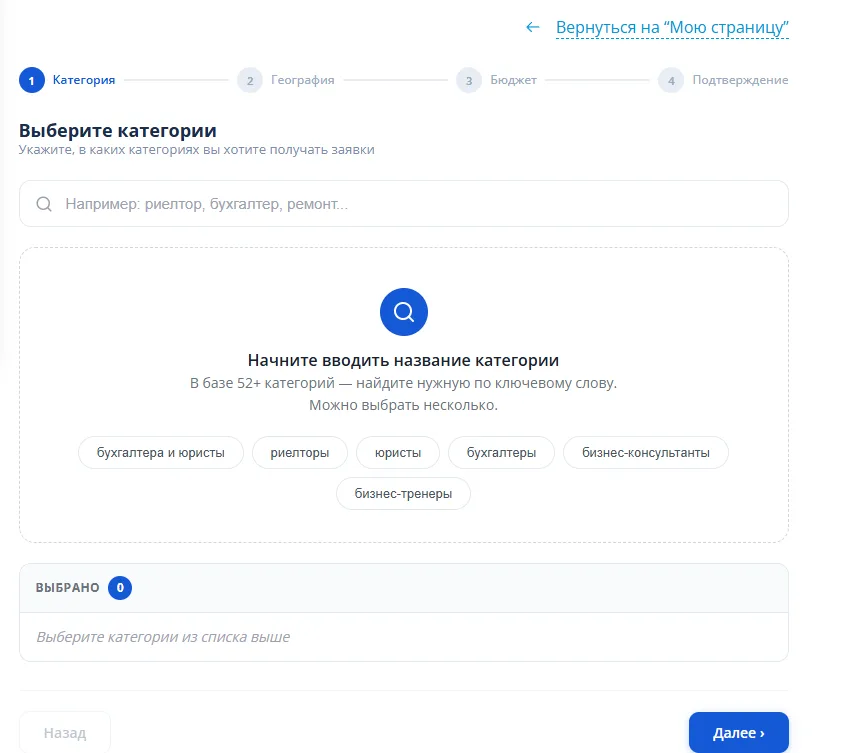Screen dimensions: 855x753
Task: Click the "Категория" step label
Action: (x=84, y=80)
